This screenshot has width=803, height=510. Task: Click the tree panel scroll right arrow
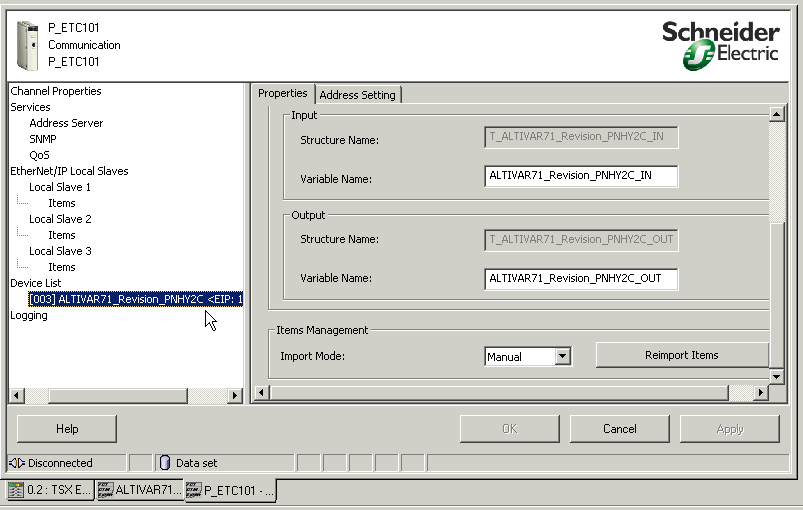(235, 395)
